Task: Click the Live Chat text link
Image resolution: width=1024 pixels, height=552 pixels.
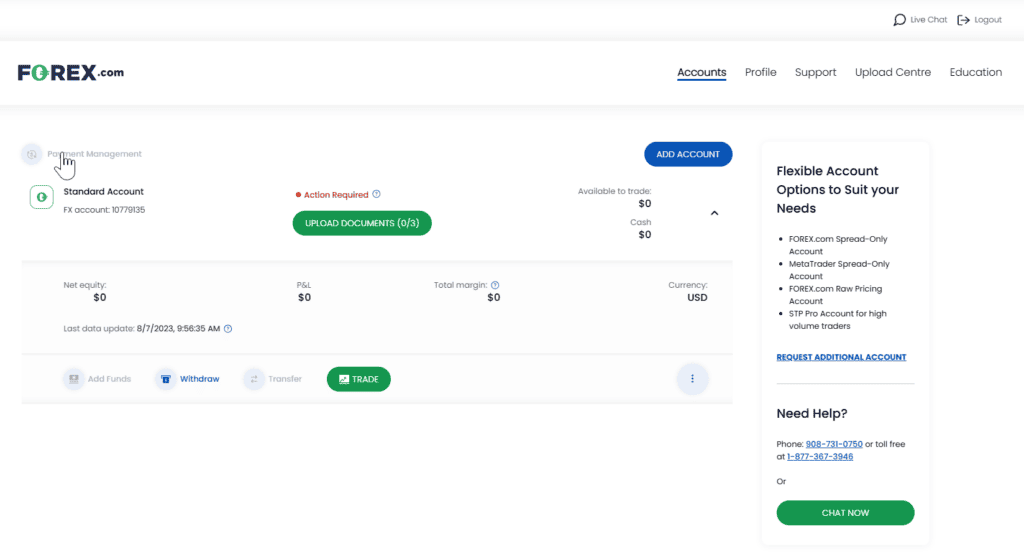Action: click(928, 20)
